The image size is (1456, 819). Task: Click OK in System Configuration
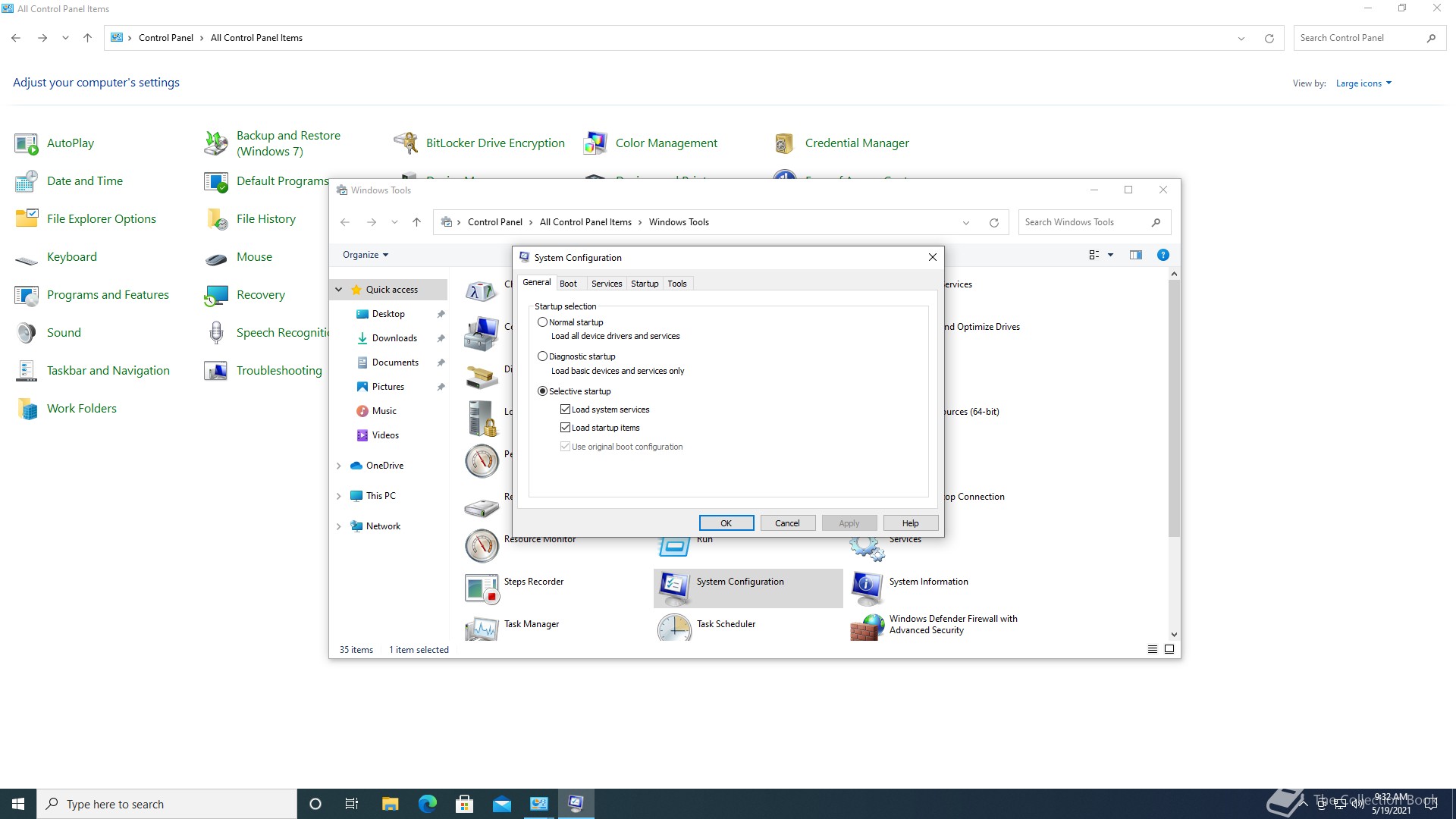[x=726, y=523]
